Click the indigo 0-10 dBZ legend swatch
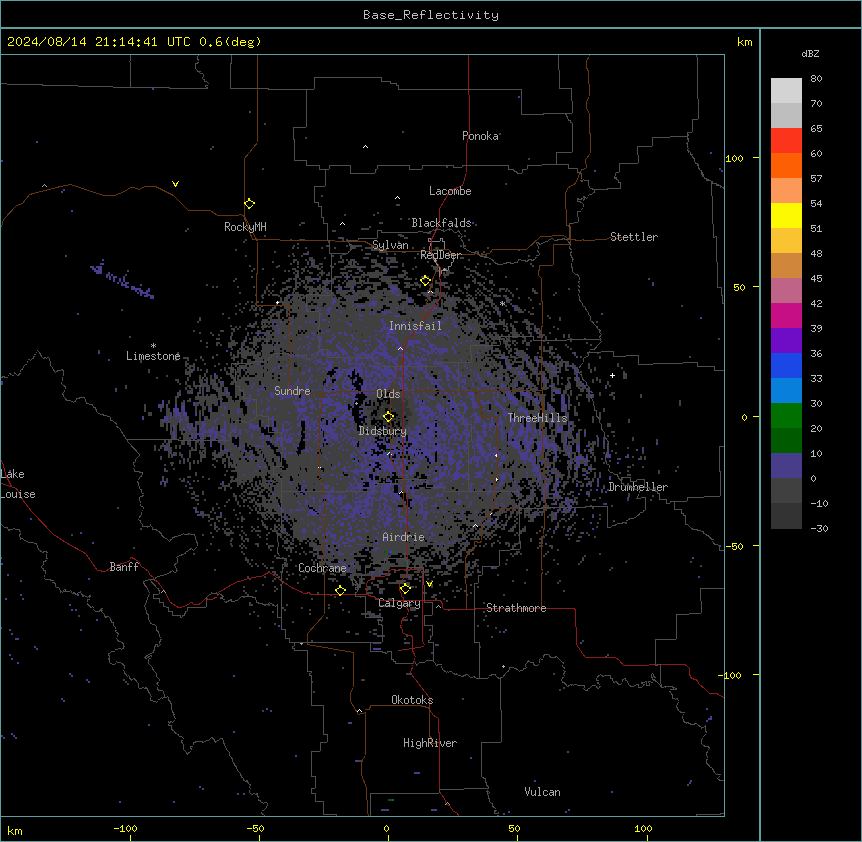 (786, 466)
